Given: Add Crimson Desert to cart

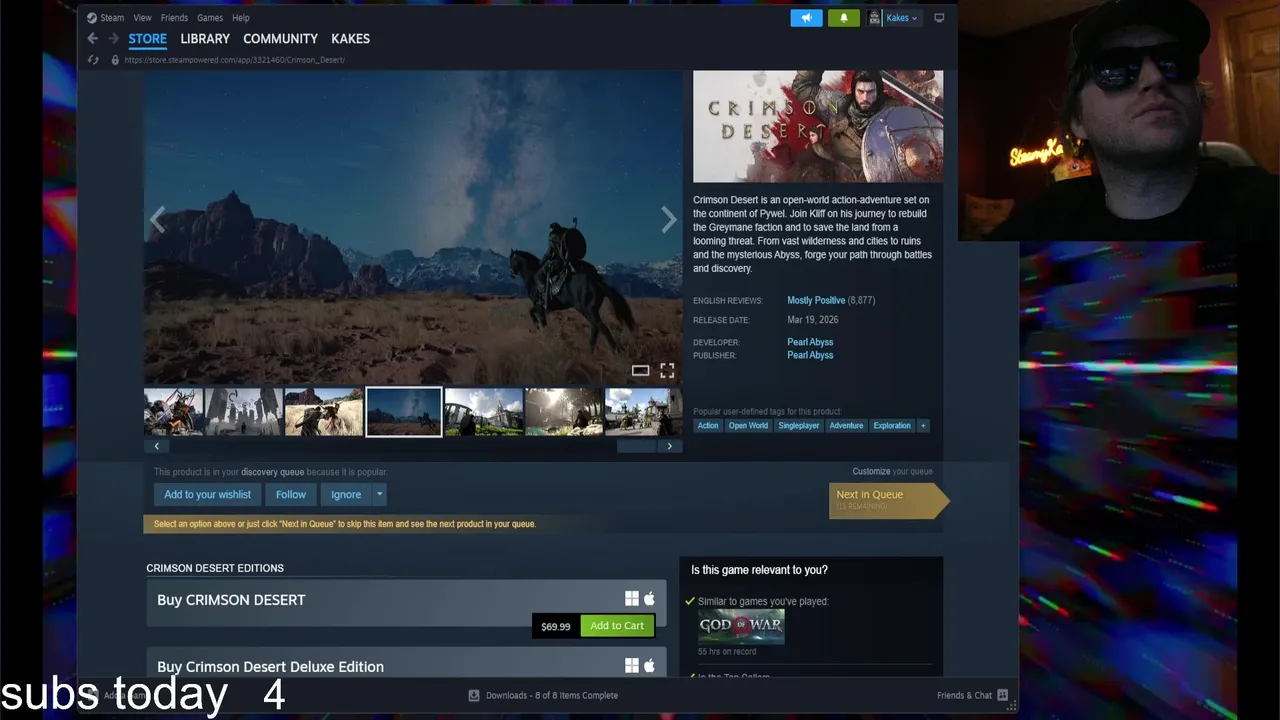Looking at the screenshot, I should pyautogui.click(x=617, y=626).
